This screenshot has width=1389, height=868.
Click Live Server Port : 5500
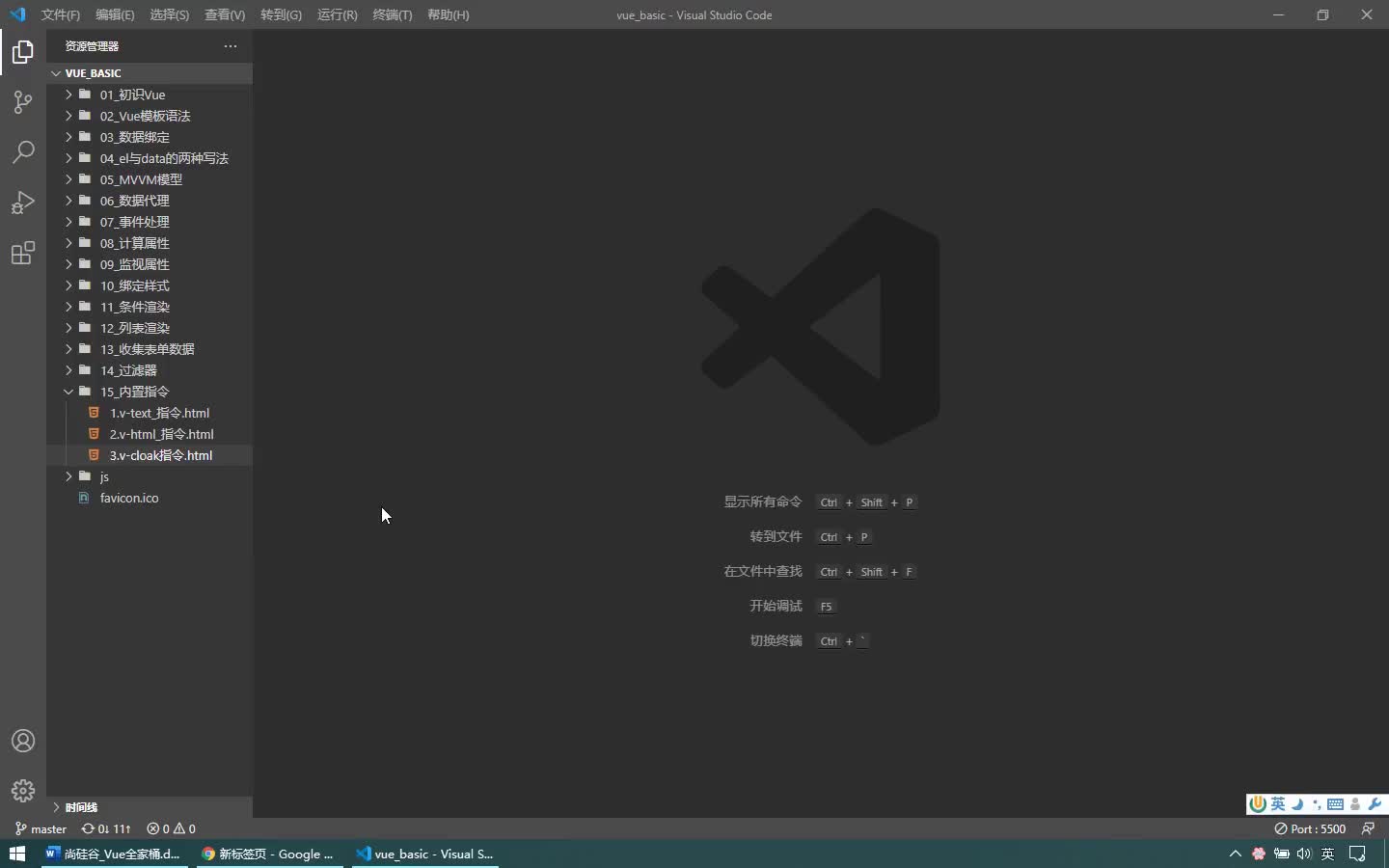(x=1310, y=828)
